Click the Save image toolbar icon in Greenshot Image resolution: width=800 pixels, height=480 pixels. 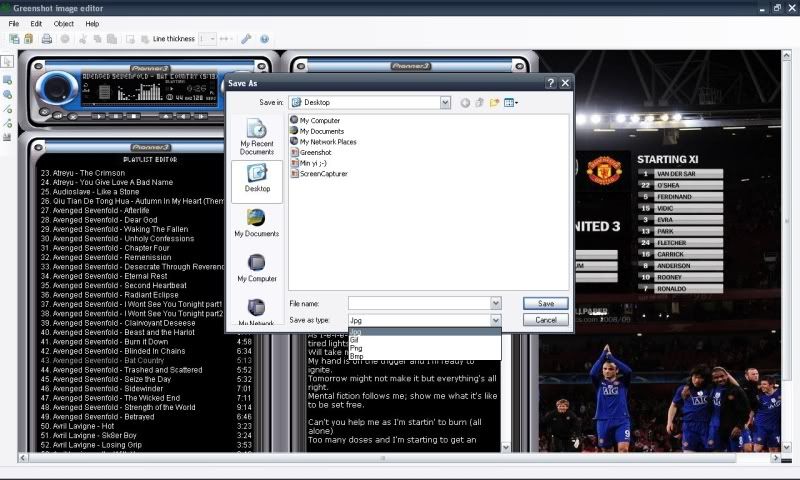(x=14, y=39)
